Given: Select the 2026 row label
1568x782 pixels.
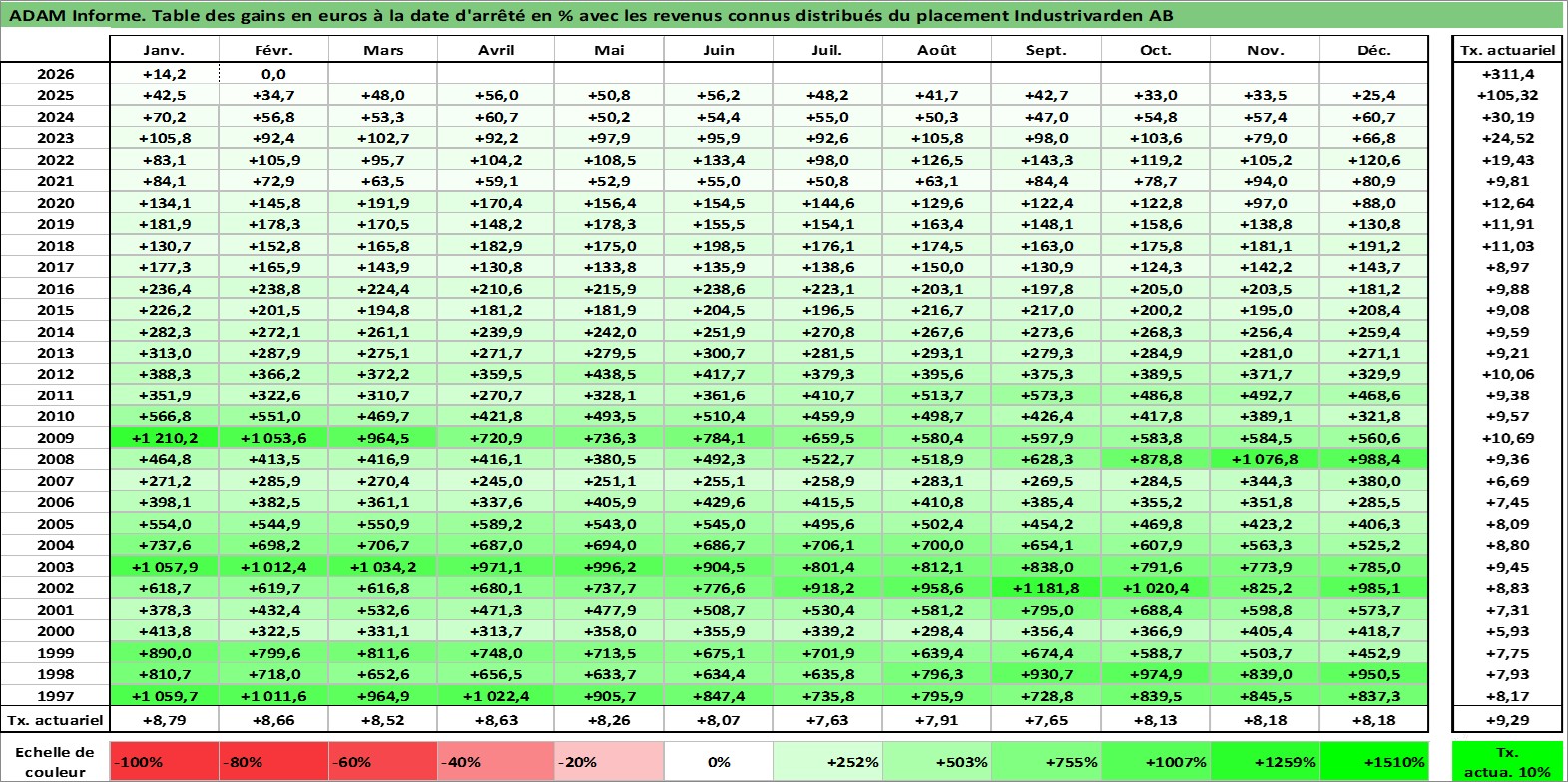Looking at the screenshot, I should click(x=55, y=74).
